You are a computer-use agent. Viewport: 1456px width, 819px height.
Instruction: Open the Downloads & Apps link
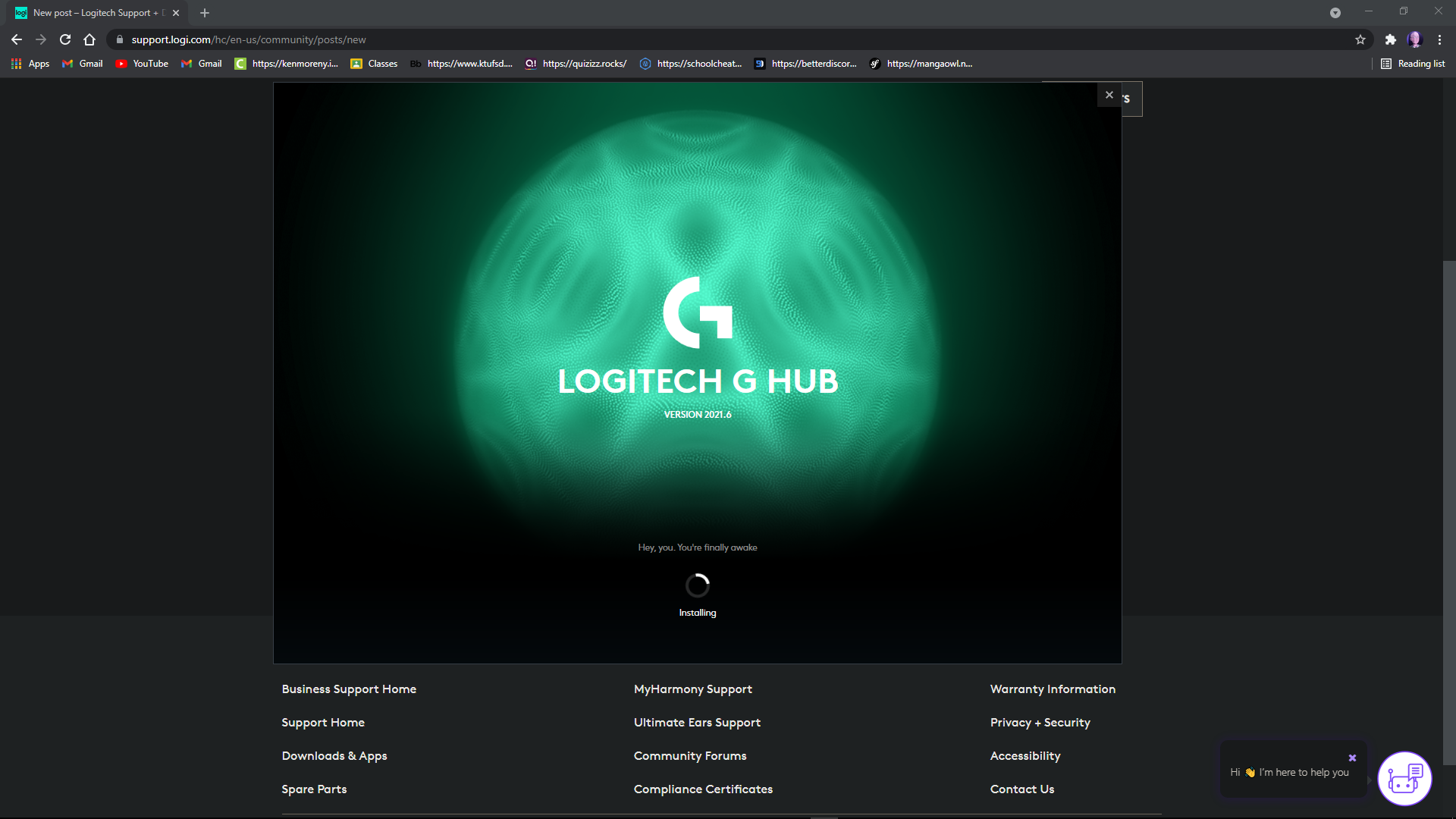(x=334, y=756)
